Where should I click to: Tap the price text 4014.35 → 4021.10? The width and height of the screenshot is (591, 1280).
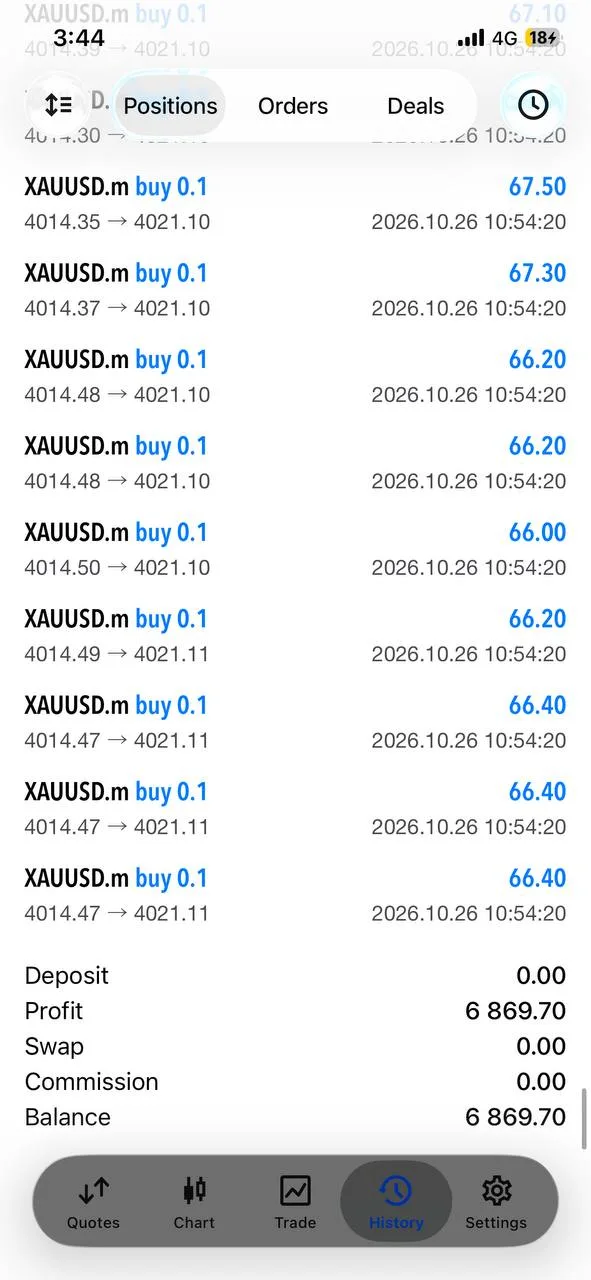117,222
